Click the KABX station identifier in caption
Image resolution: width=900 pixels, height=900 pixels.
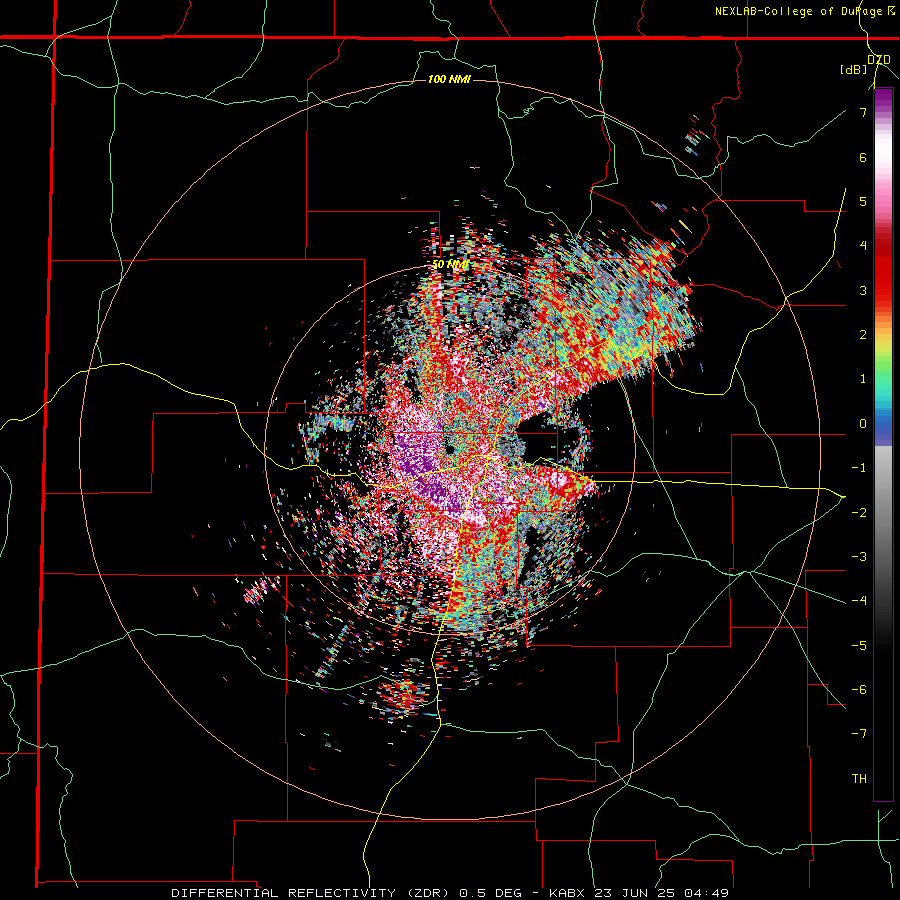click(x=570, y=893)
